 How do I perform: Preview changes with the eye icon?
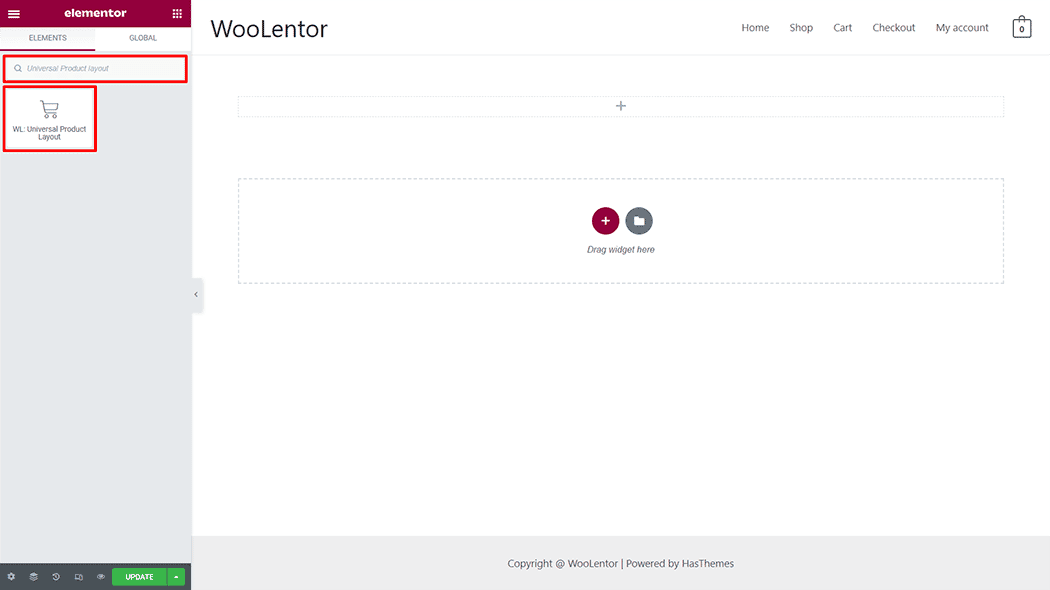click(x=101, y=577)
